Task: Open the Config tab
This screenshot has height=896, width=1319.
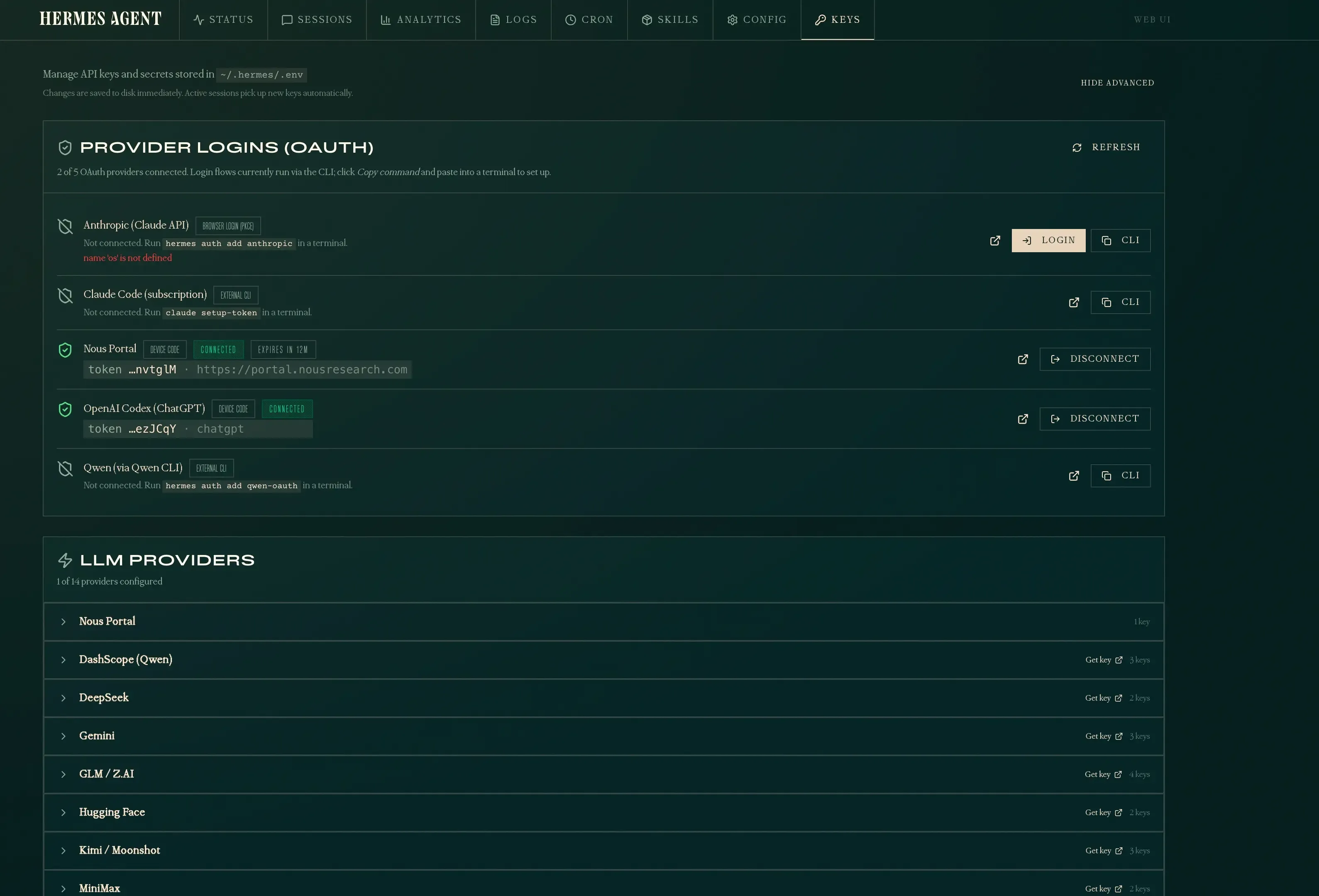Action: [756, 19]
